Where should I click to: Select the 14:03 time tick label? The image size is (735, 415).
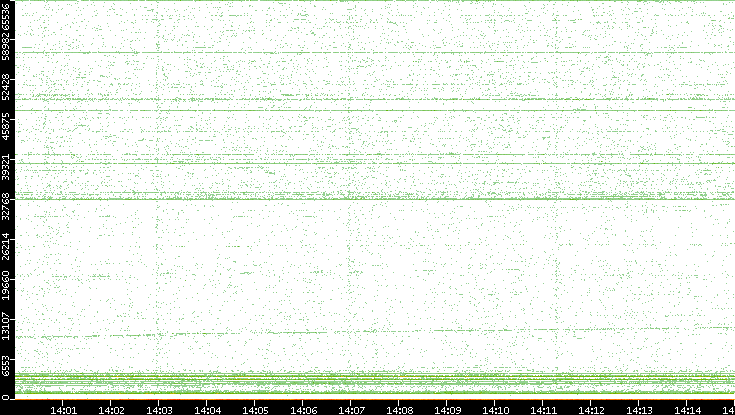[159, 410]
